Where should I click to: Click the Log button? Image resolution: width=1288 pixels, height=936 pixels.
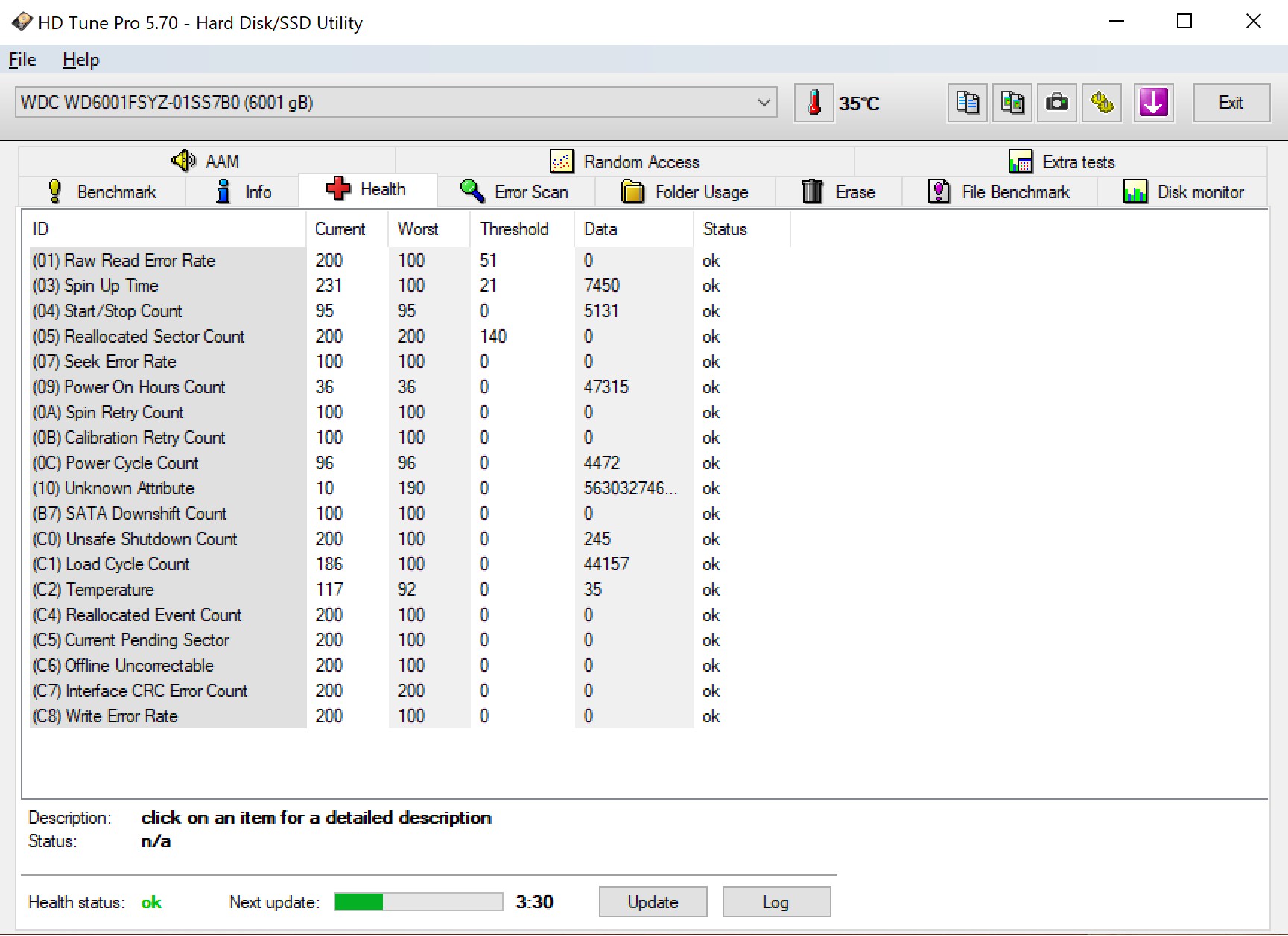click(776, 902)
